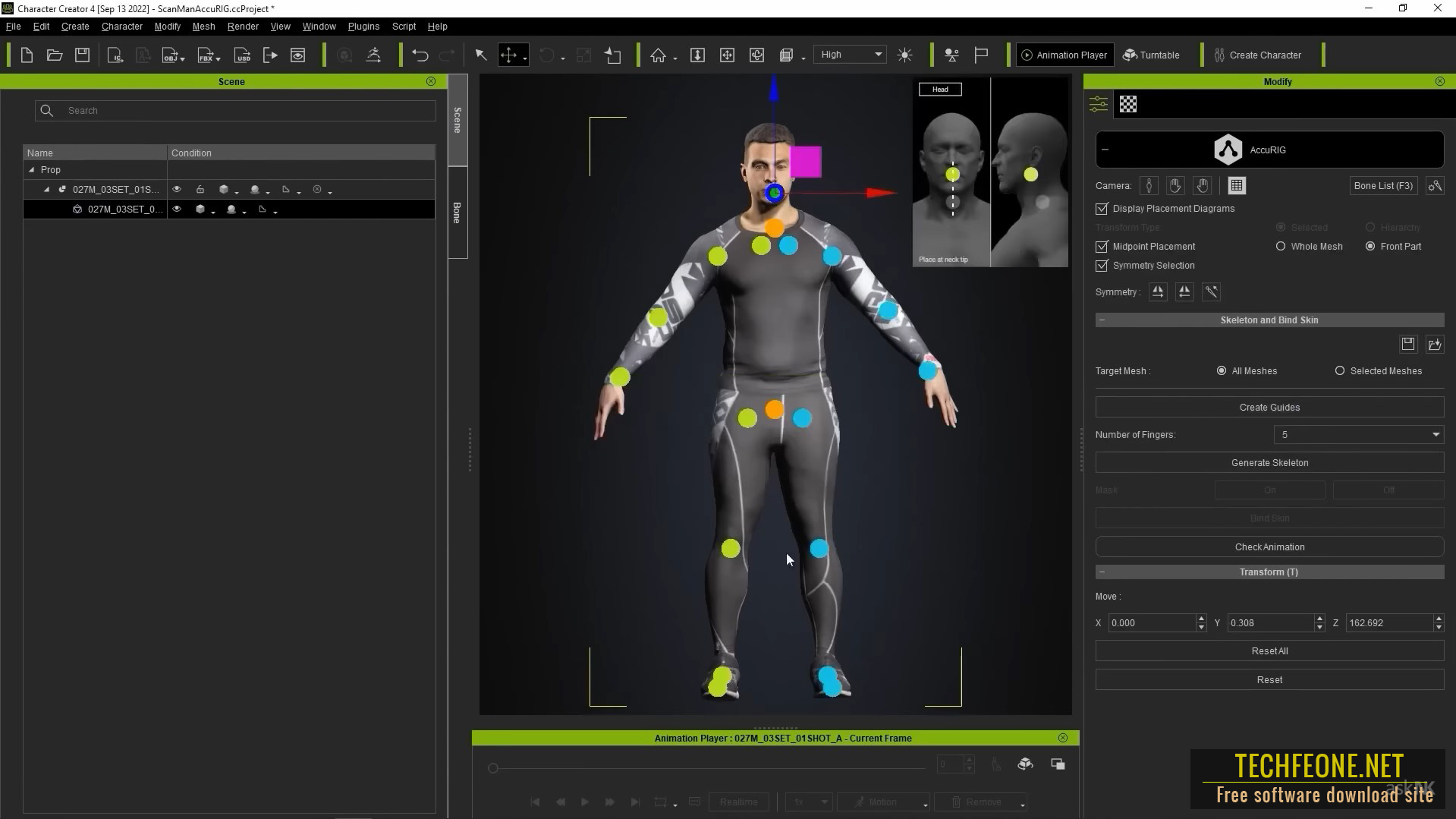Click the Export OBJ toolbar icon
This screenshot has height=819, width=1456.
(x=171, y=55)
